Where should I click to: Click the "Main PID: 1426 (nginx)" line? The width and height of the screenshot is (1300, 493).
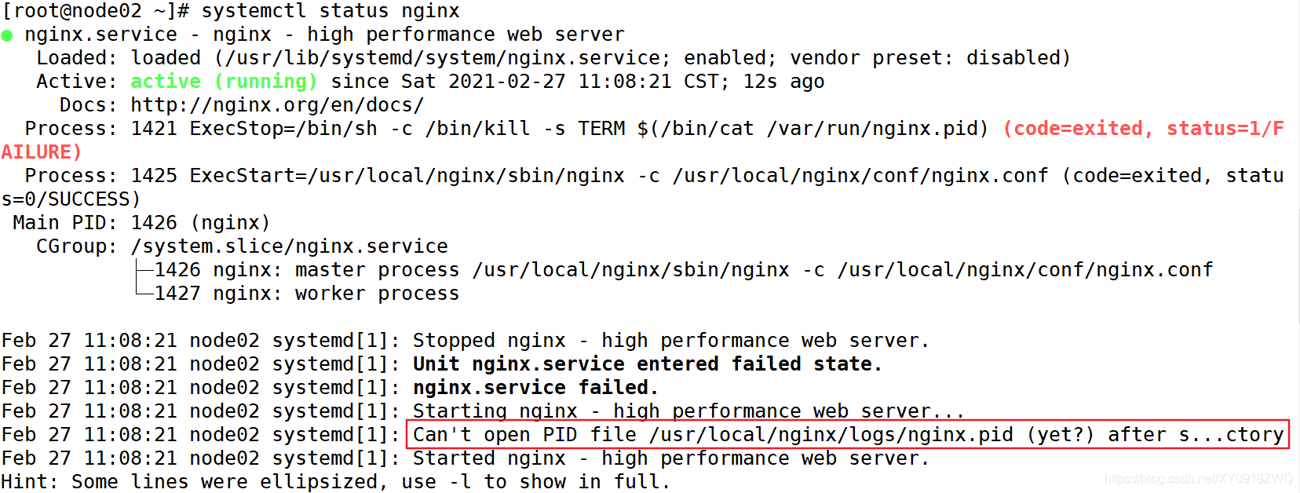pos(141,223)
